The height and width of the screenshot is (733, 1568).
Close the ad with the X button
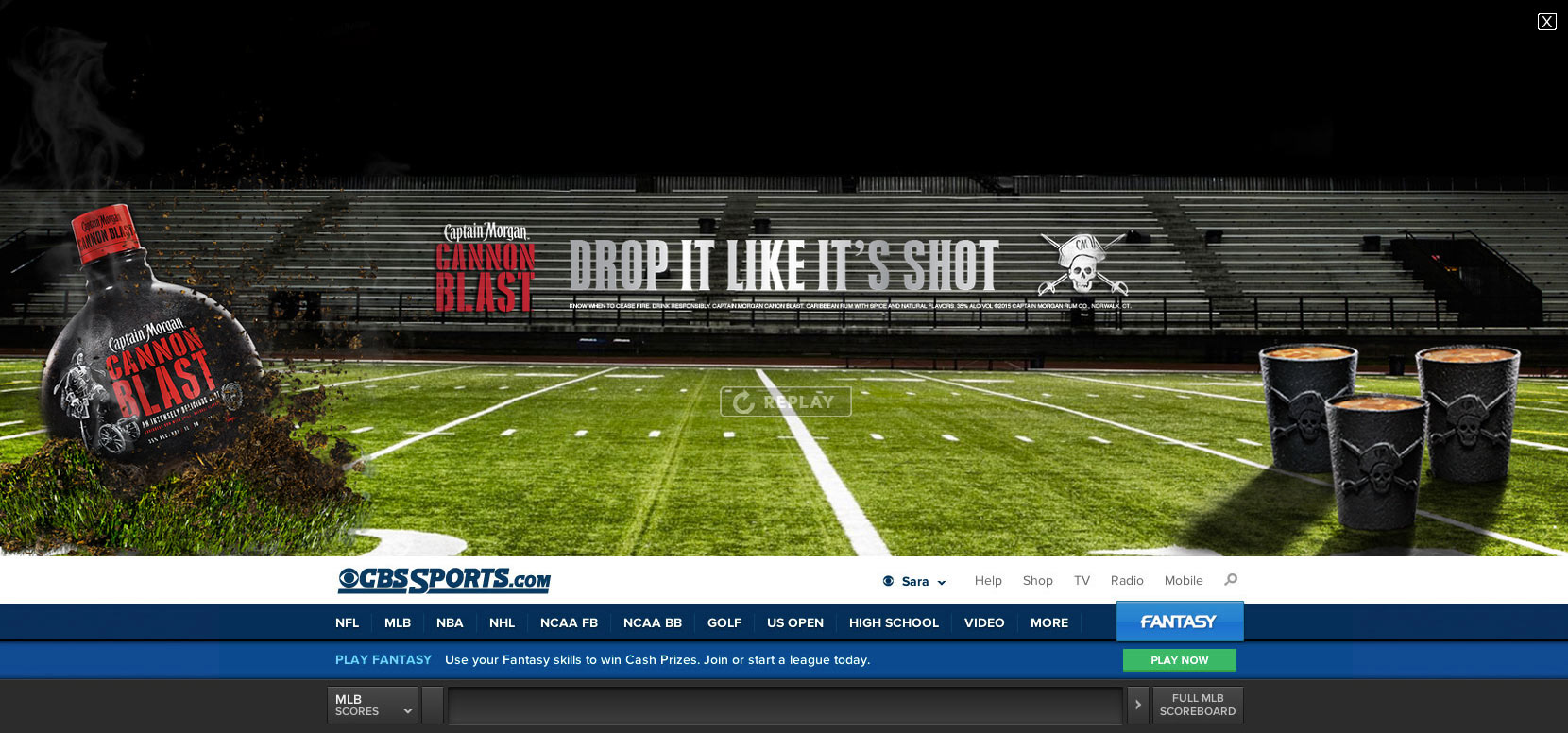[x=1546, y=22]
